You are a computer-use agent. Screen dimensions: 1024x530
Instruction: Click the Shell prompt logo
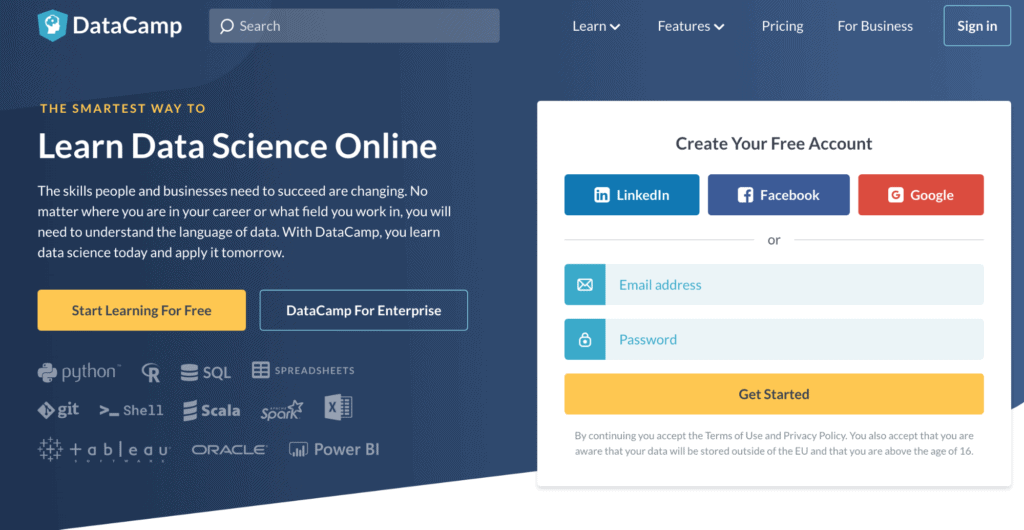point(131,411)
